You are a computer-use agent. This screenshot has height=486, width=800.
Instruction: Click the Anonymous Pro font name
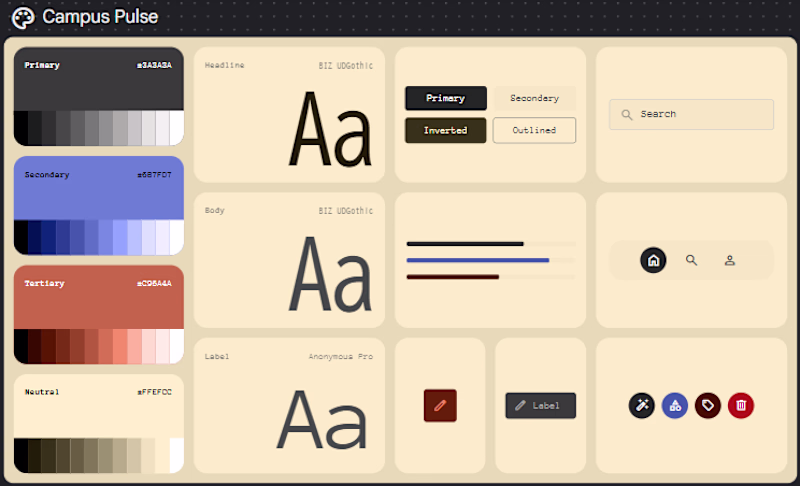(340, 356)
